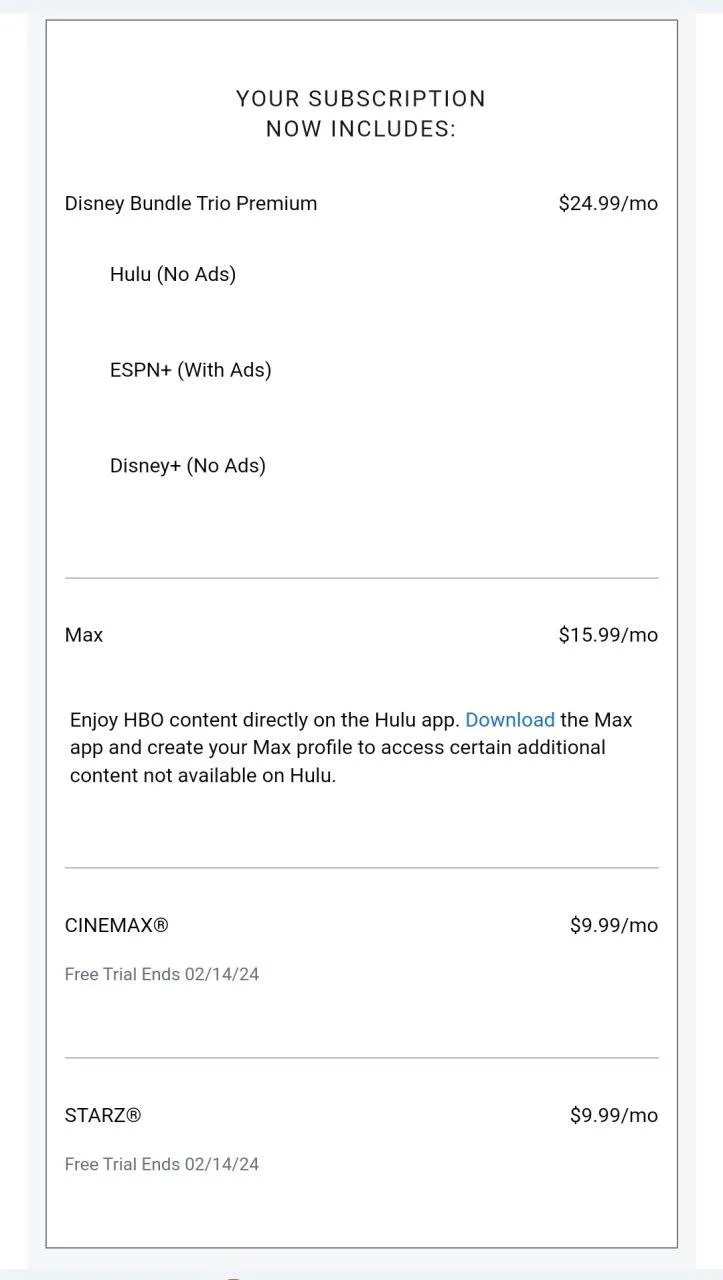Select the Disney+ (No Ads) line item
The height and width of the screenshot is (1280, 723).
pyautogui.click(x=188, y=466)
